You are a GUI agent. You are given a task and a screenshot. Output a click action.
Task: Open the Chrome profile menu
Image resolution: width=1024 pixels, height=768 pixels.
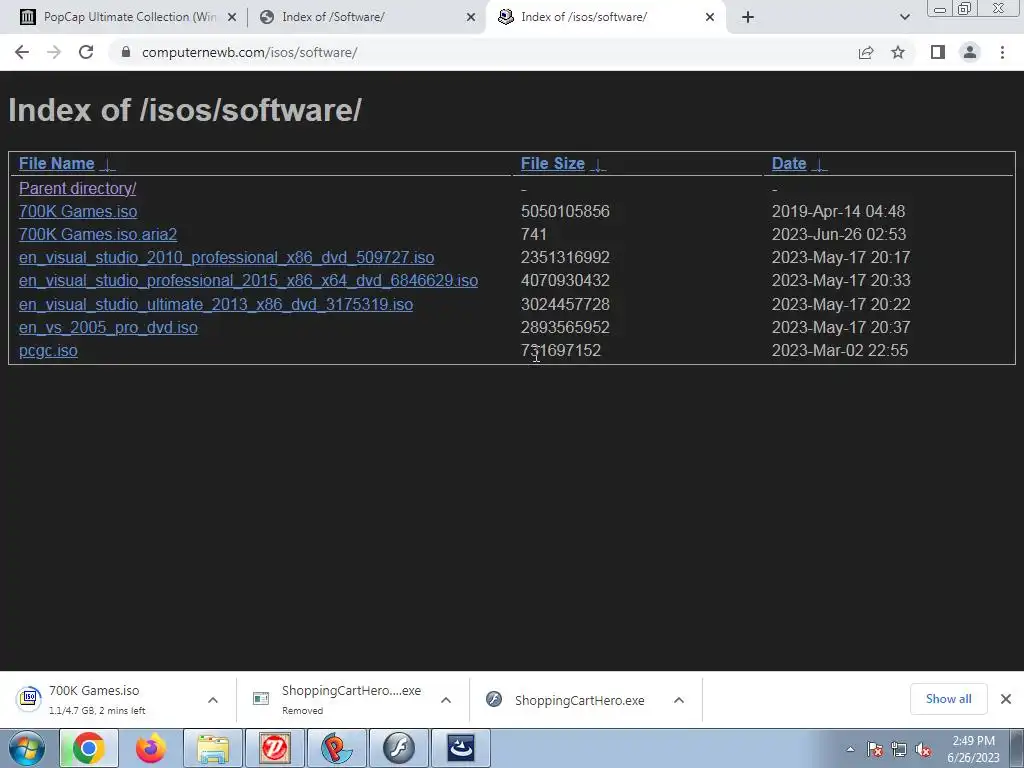tap(970, 52)
